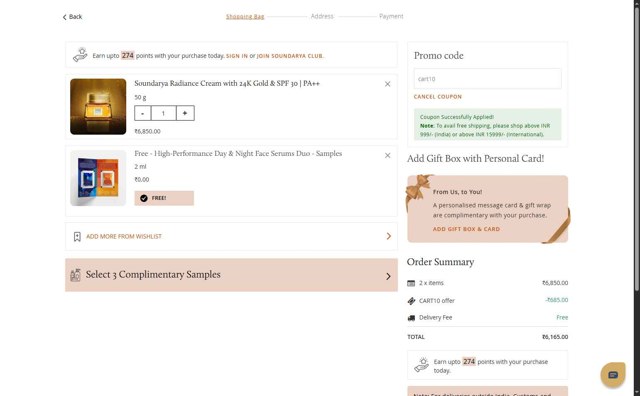The image size is (640, 396).
Task: Open Soundarya Radiance Cream product image
Action: point(98,107)
